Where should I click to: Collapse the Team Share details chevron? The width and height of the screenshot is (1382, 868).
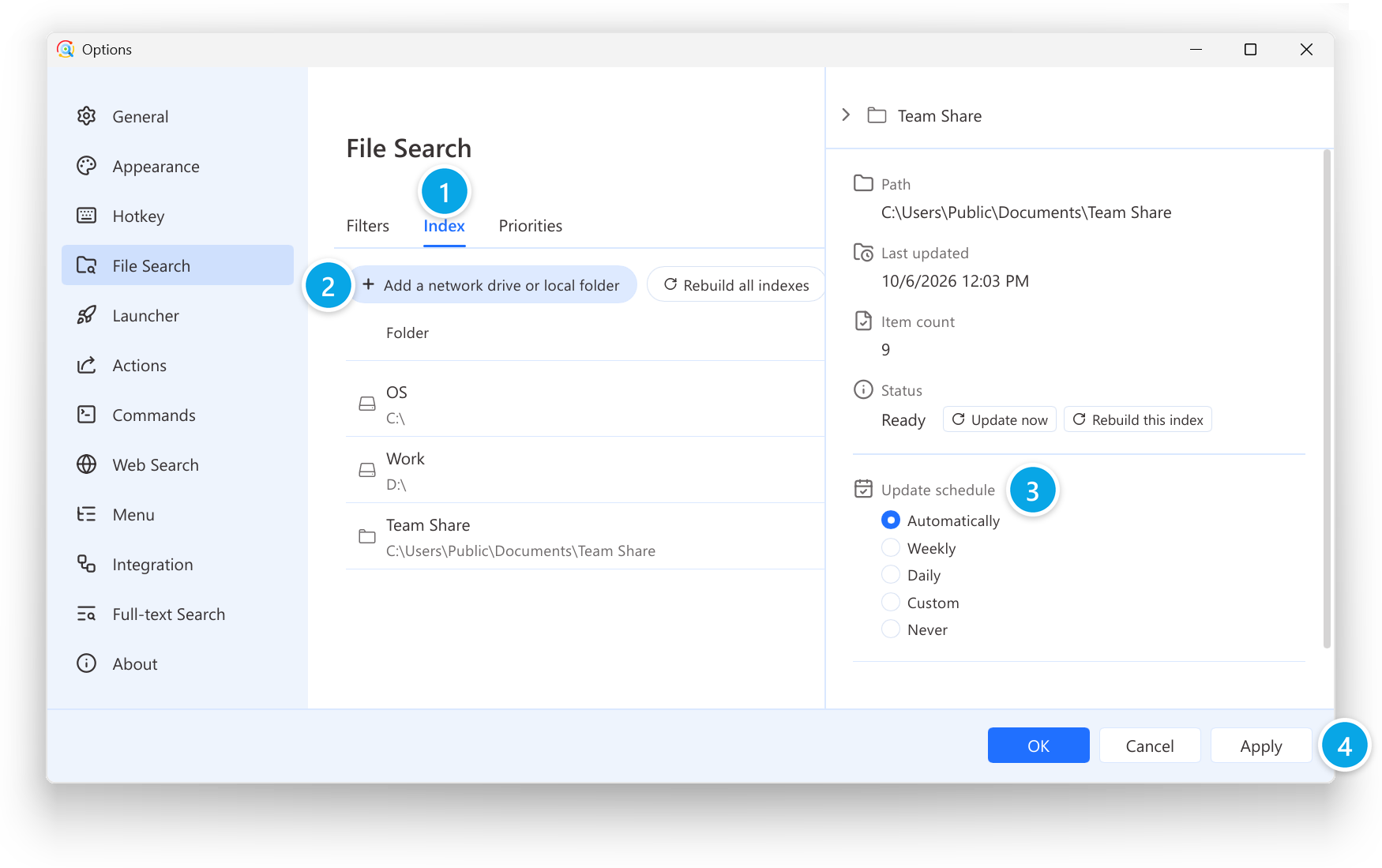(x=846, y=115)
